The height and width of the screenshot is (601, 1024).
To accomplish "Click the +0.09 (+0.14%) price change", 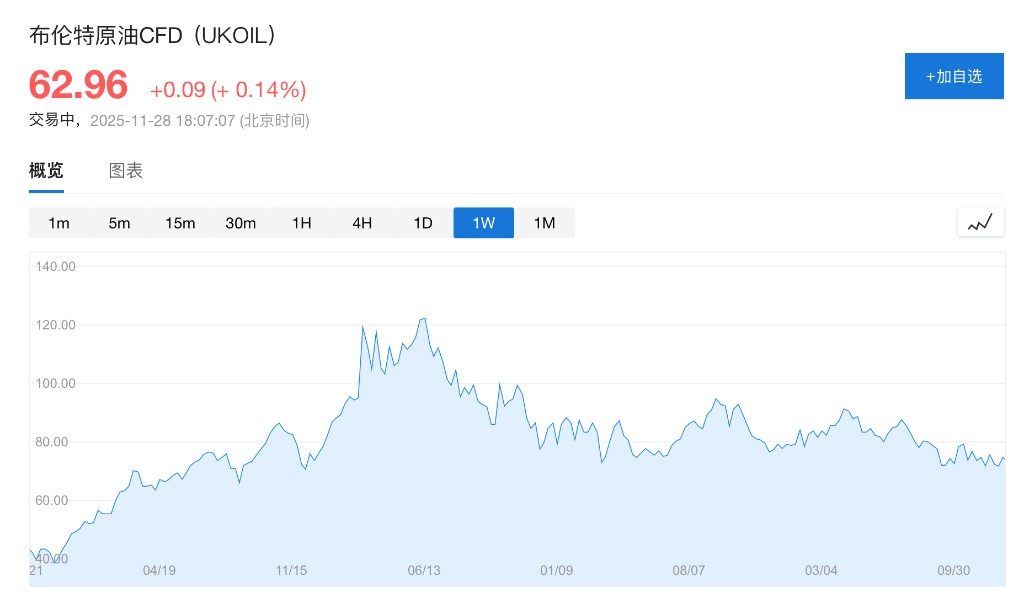I will 228,90.
